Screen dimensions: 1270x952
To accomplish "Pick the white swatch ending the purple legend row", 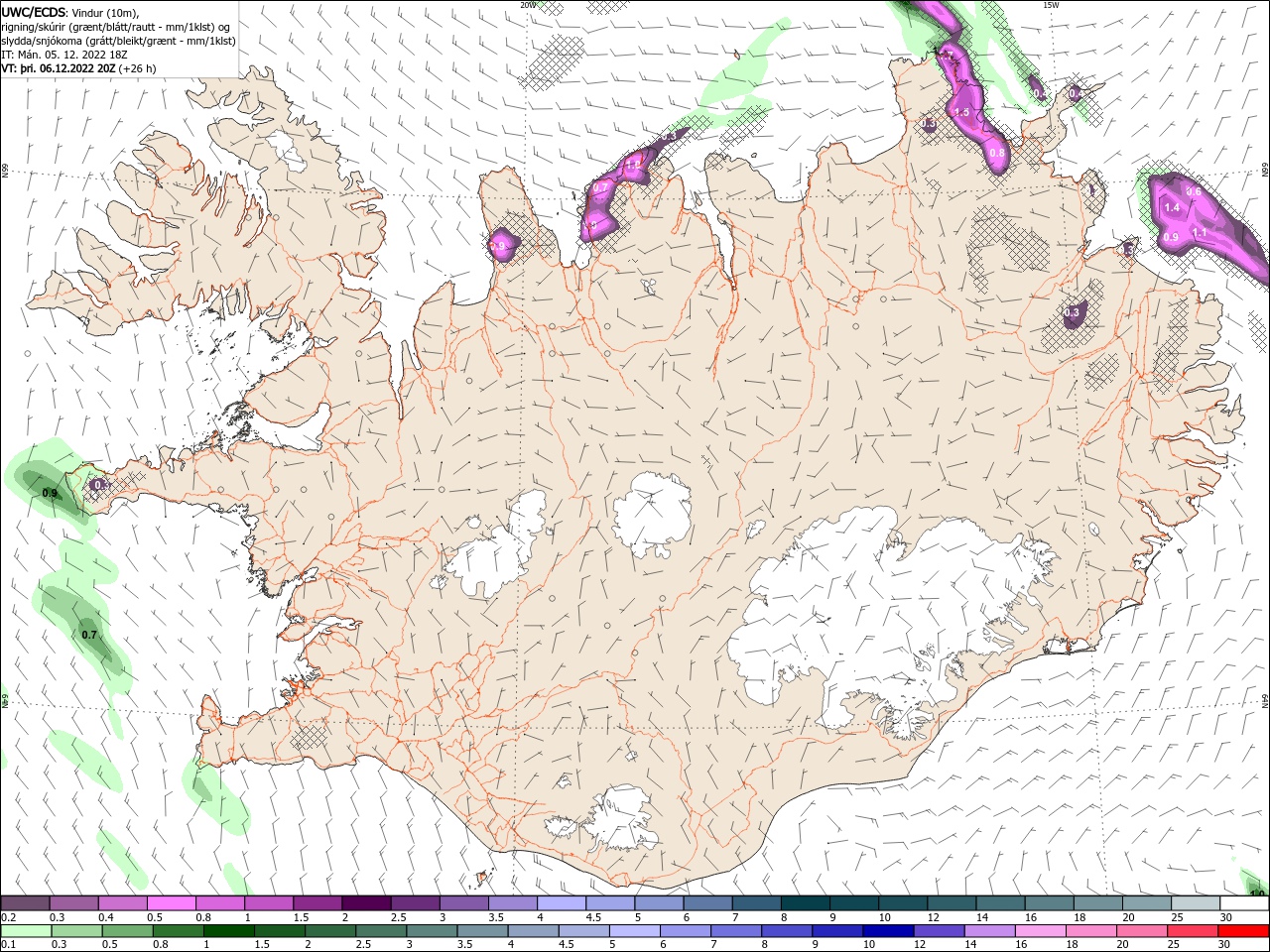I will (1244, 903).
